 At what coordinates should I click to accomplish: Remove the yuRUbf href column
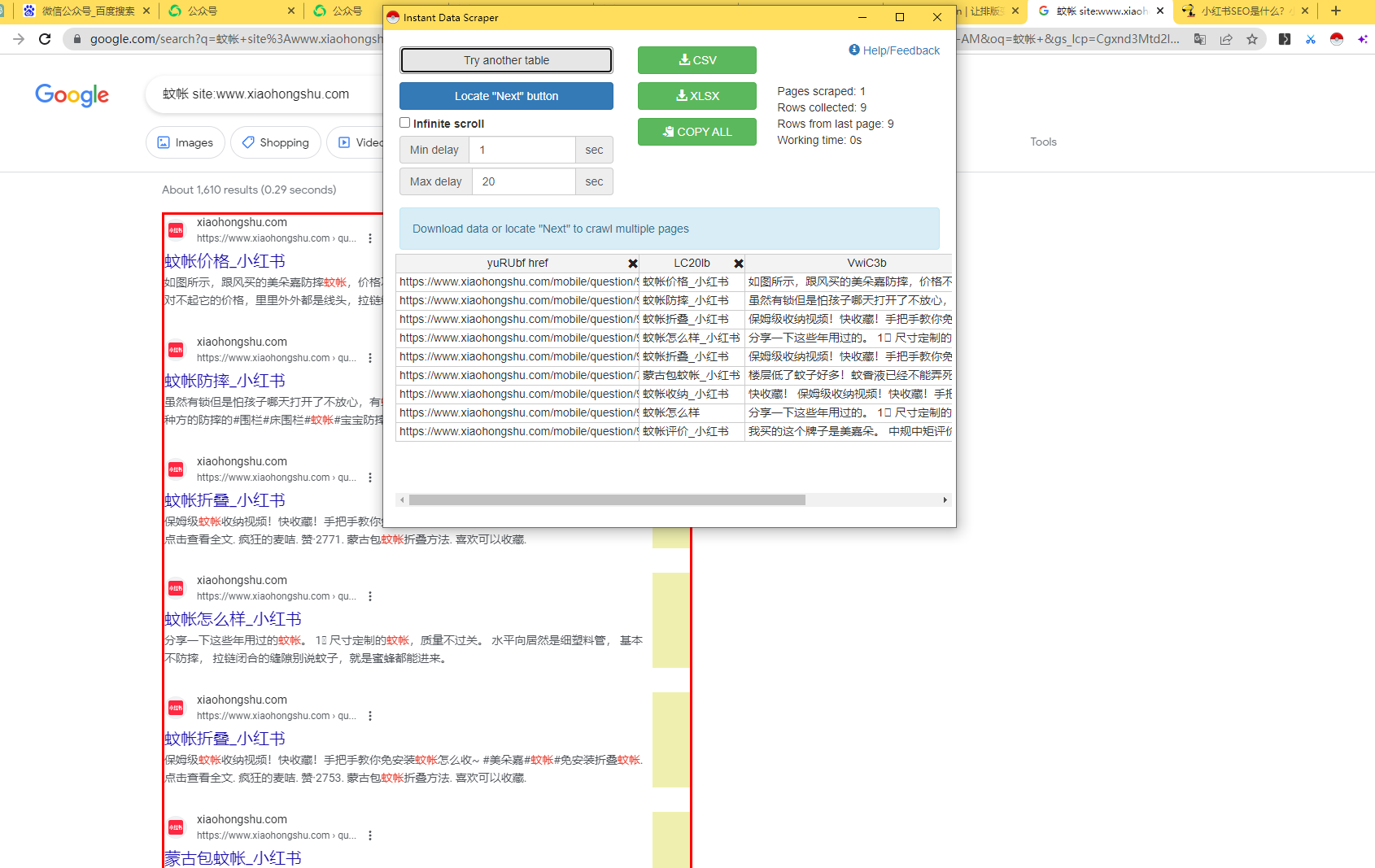click(633, 264)
